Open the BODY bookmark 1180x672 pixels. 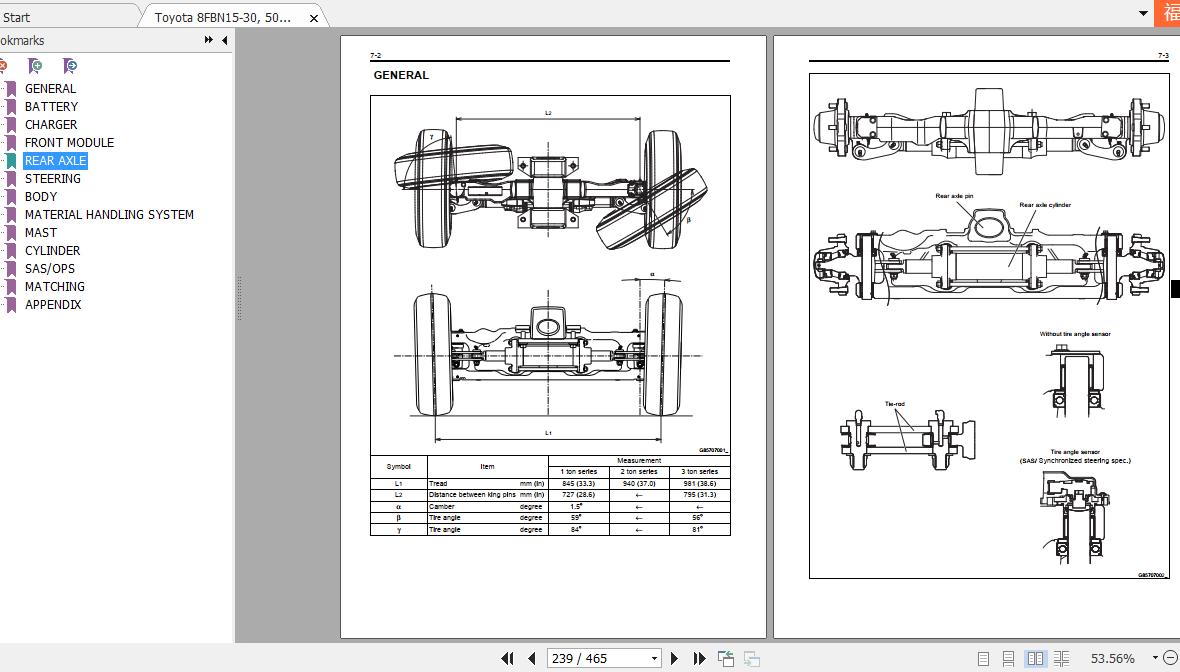coord(41,196)
